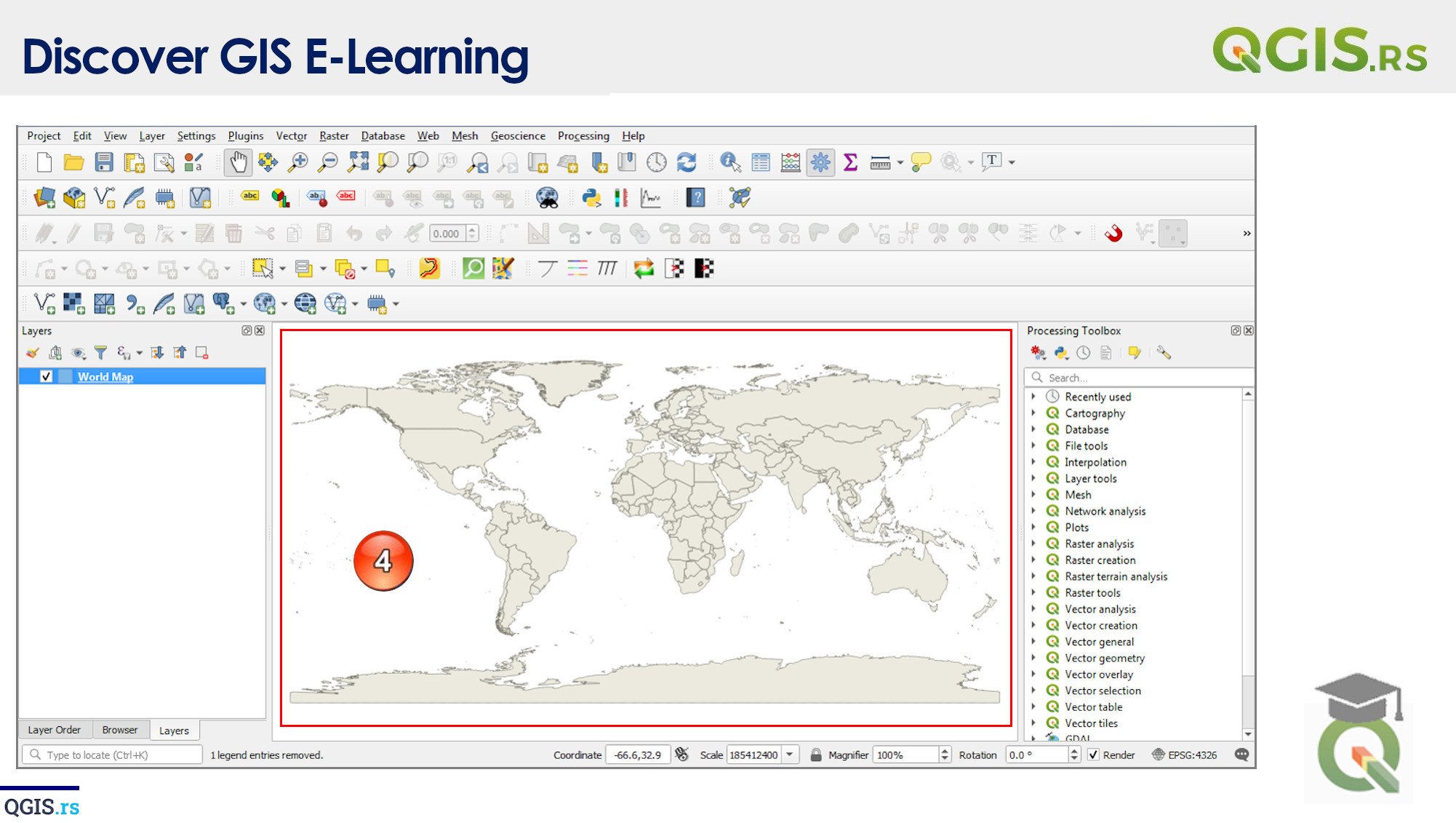Click the Zoom In magnifier icon
Viewport: 1456px width, 823px height.
(x=298, y=162)
